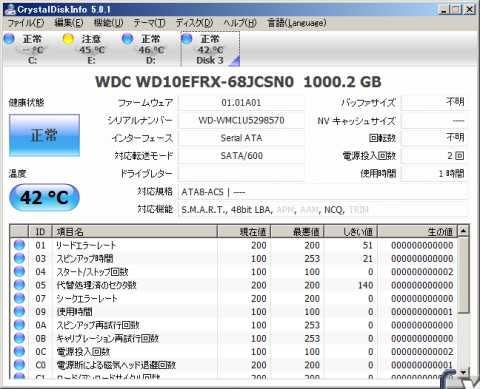The height and width of the screenshot is (389, 480).
Task: Click the blue status orb for Disk 3
Action: (187, 39)
